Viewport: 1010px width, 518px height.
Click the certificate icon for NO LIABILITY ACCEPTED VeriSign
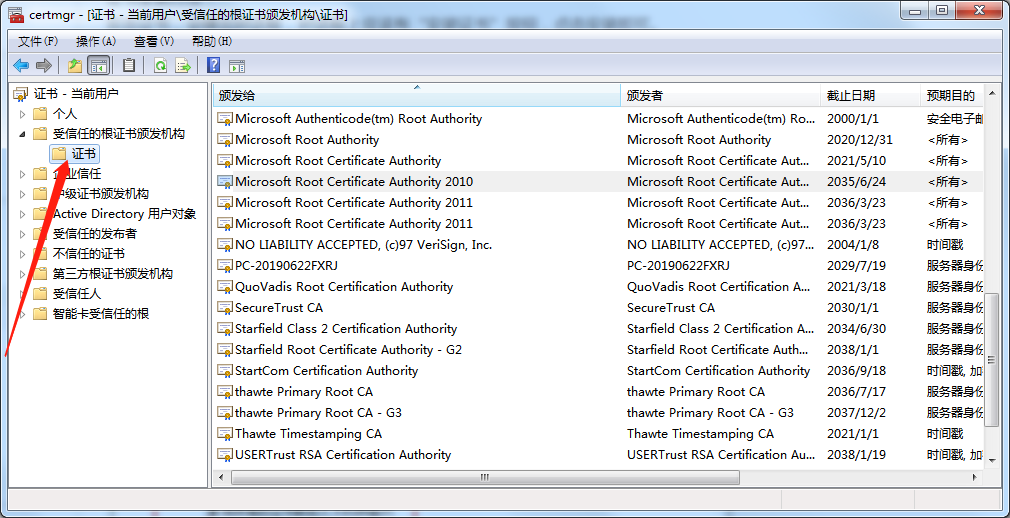225,245
